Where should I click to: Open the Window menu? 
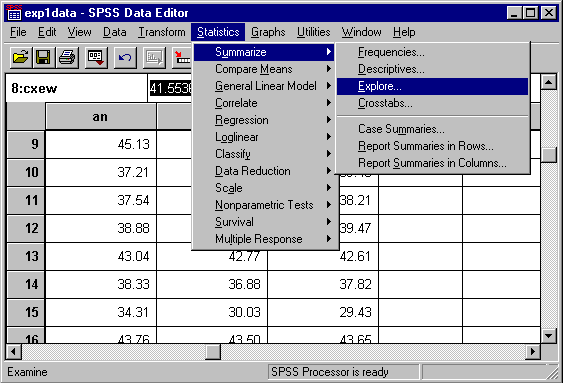361,32
